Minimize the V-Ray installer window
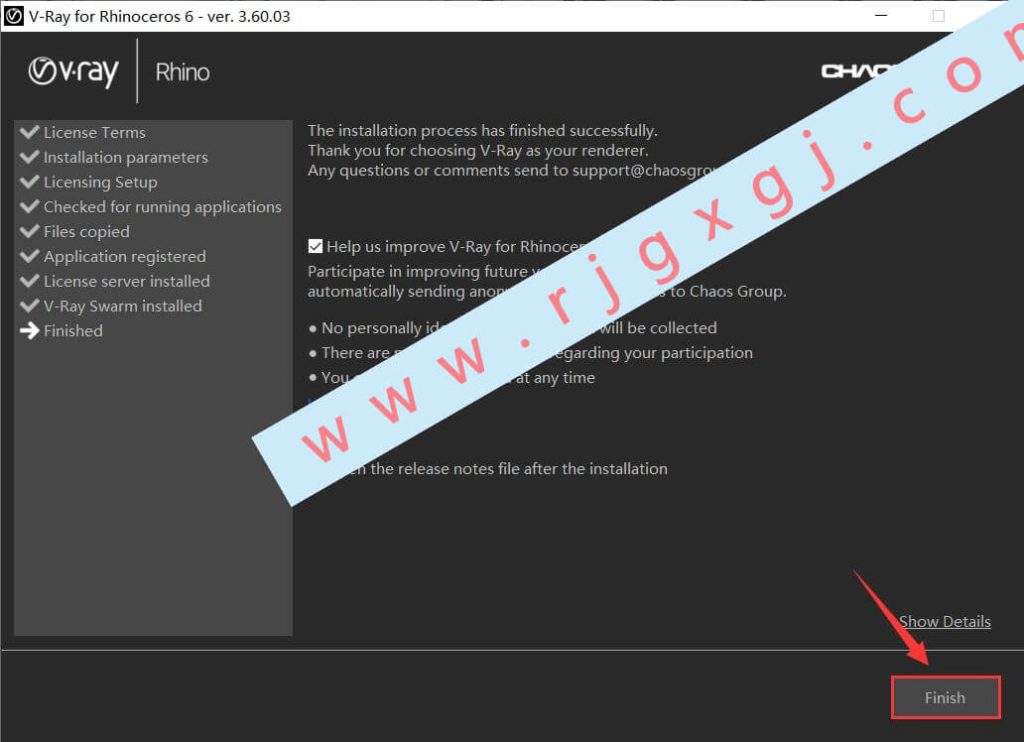This screenshot has height=742, width=1024. (x=882, y=16)
